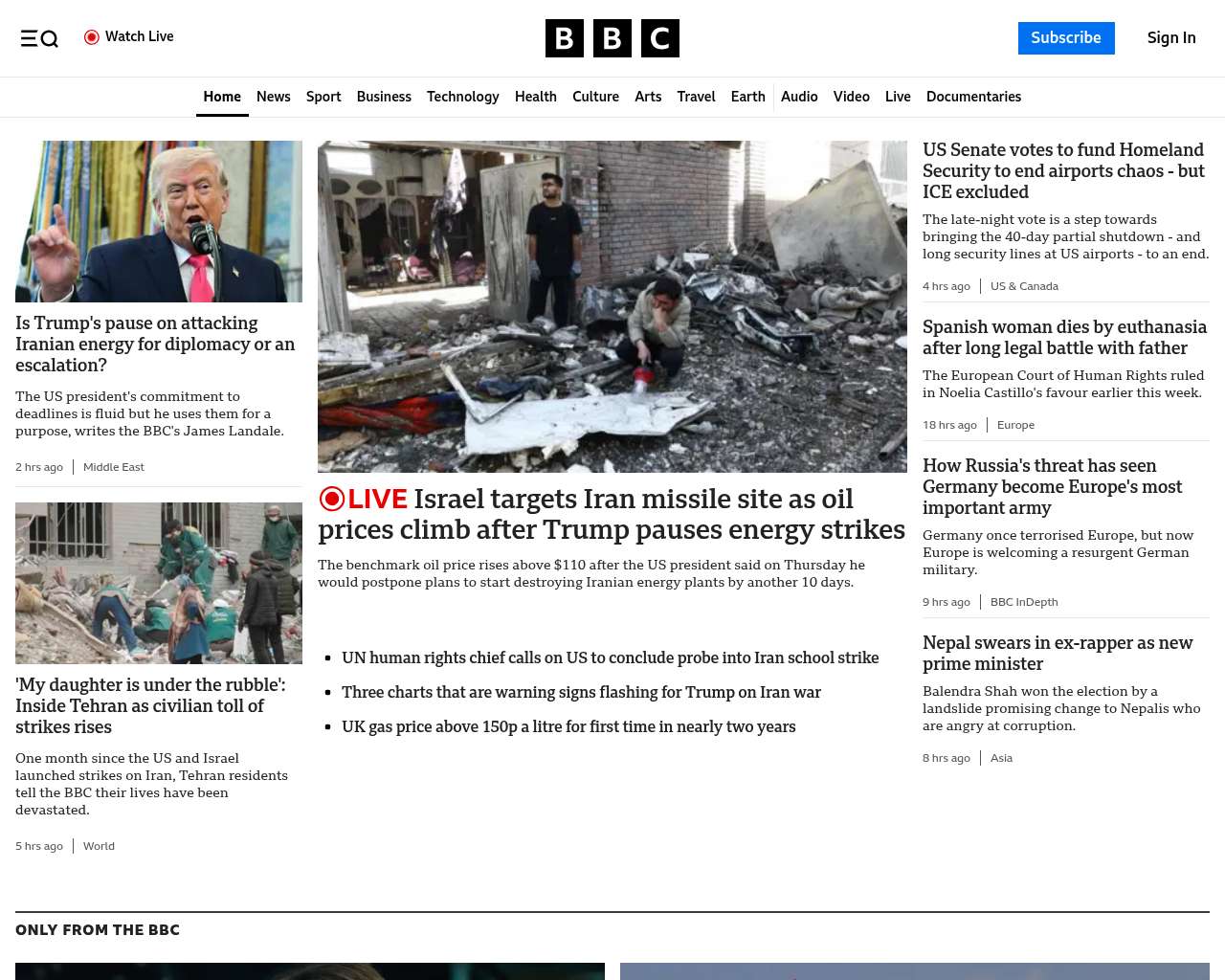Go to the Technology section

point(462,97)
